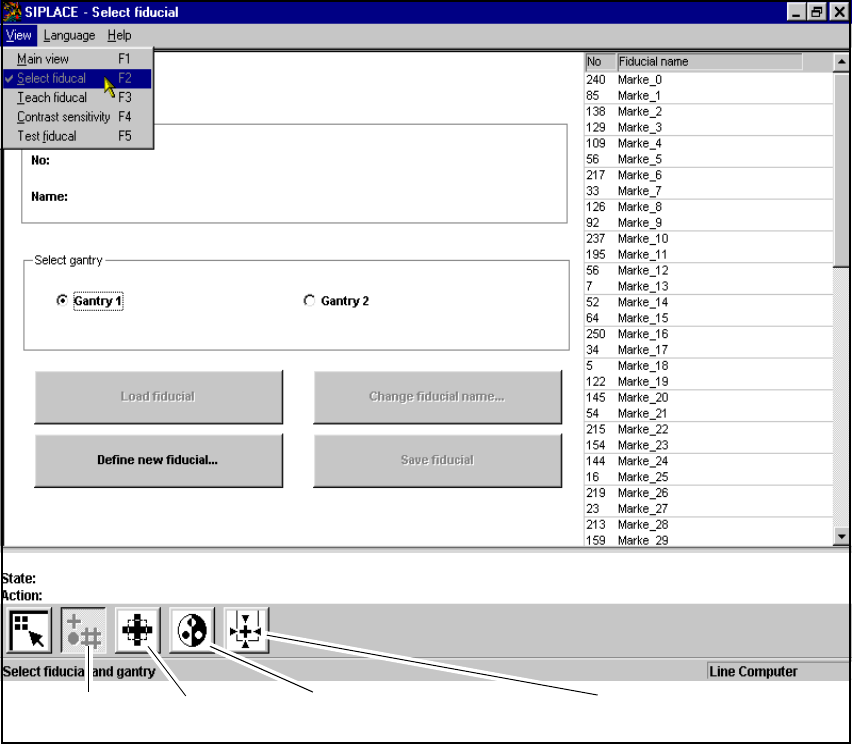The image size is (852, 744).
Task: Click on Marke_23 entry
Action: click(x=709, y=445)
